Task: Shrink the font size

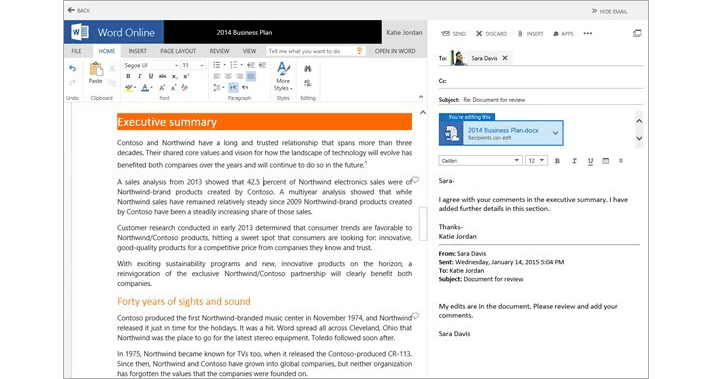Action: [x=174, y=88]
